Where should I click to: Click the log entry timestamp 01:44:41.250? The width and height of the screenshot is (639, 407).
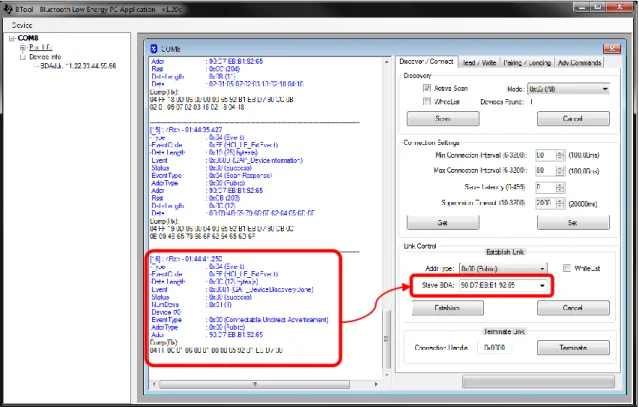tap(203, 259)
